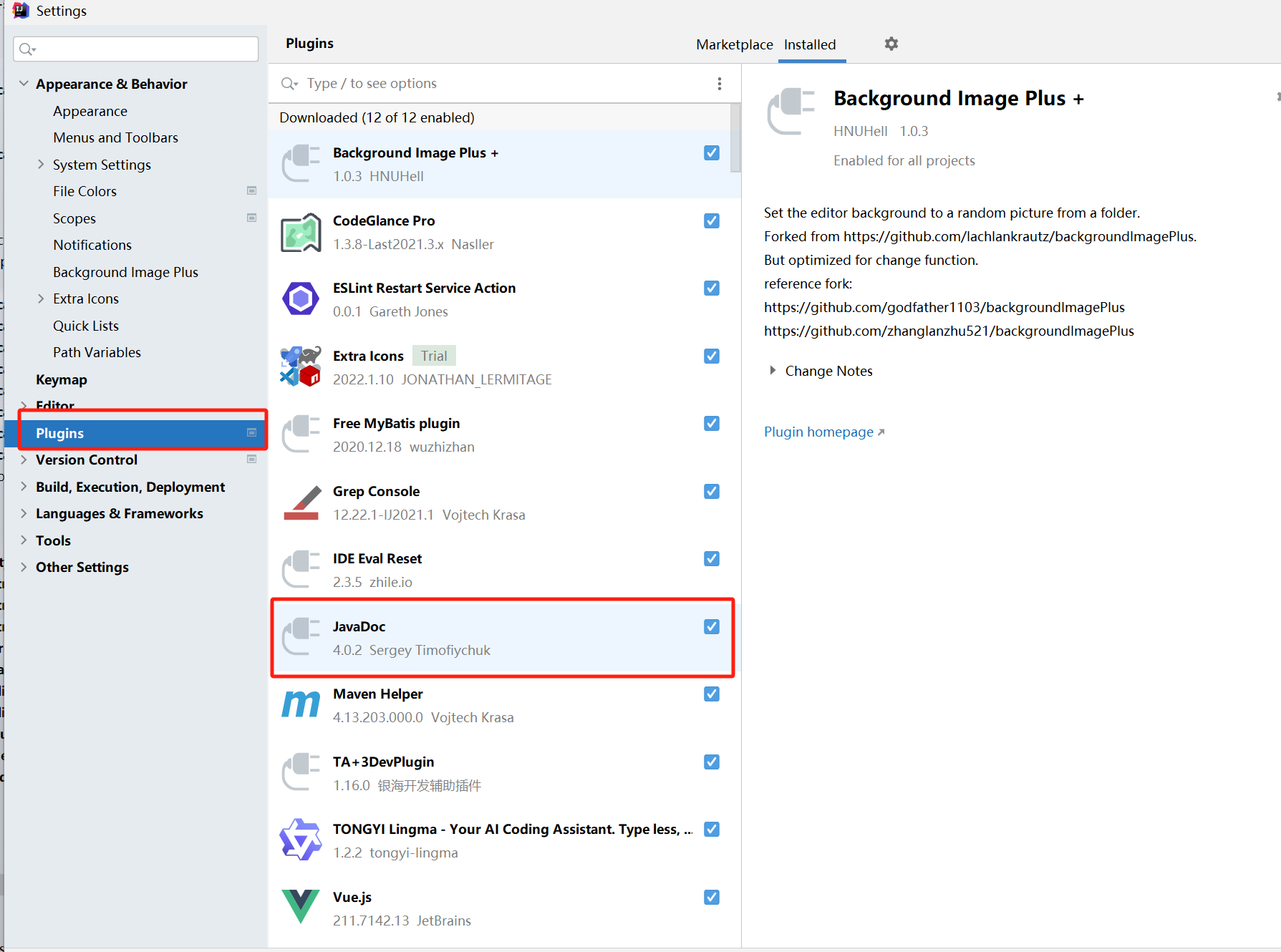Click the CodeGlance Pro plugin icon
The width and height of the screenshot is (1281, 952).
tap(301, 233)
